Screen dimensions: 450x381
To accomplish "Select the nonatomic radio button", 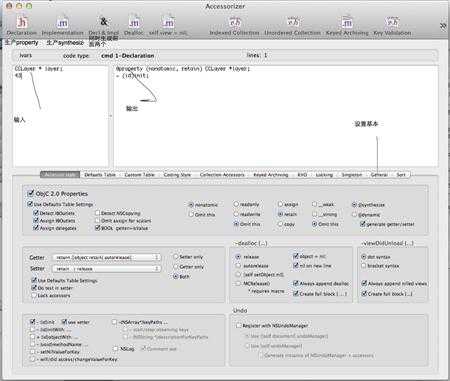I will pyautogui.click(x=191, y=205).
